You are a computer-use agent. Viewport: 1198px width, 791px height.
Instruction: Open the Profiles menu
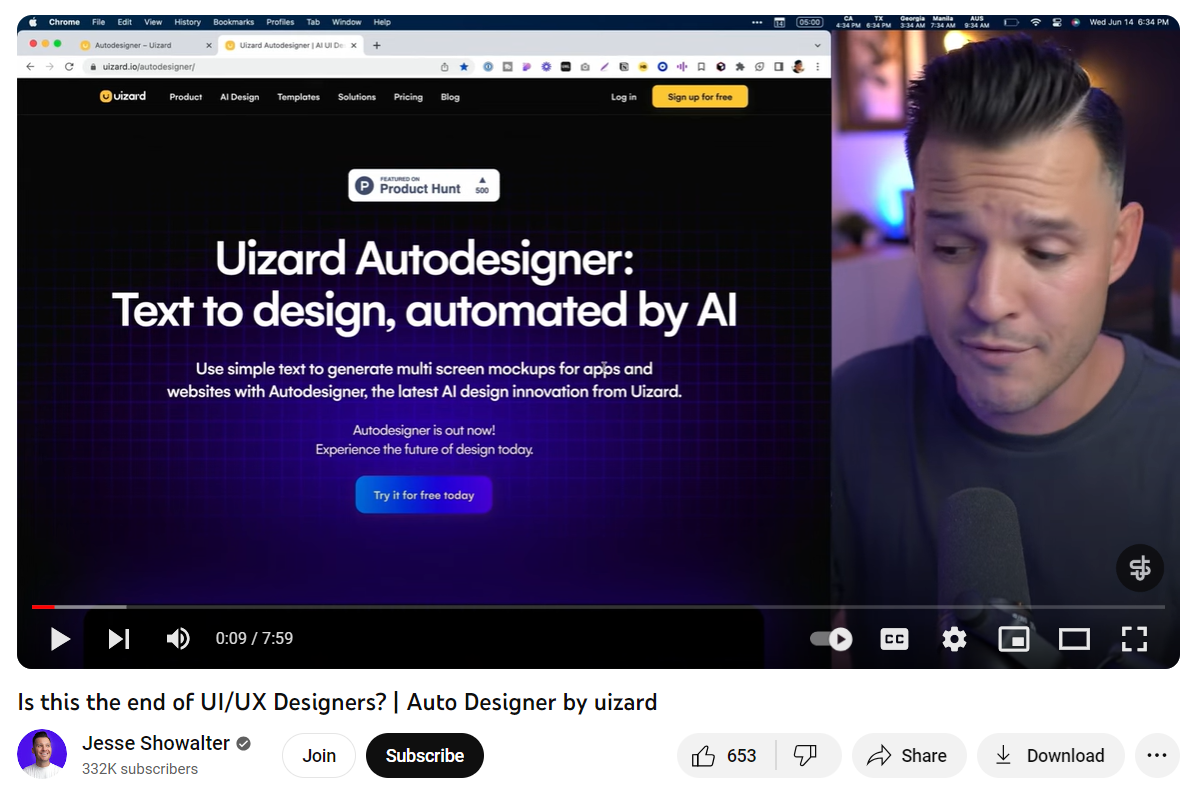280,22
